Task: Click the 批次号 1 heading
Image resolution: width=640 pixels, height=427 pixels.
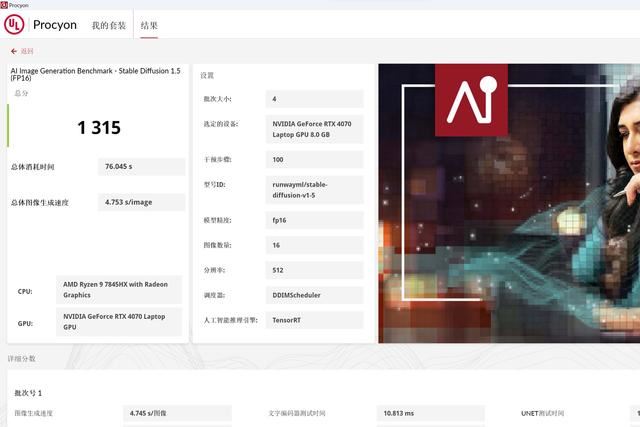Action: click(28, 393)
